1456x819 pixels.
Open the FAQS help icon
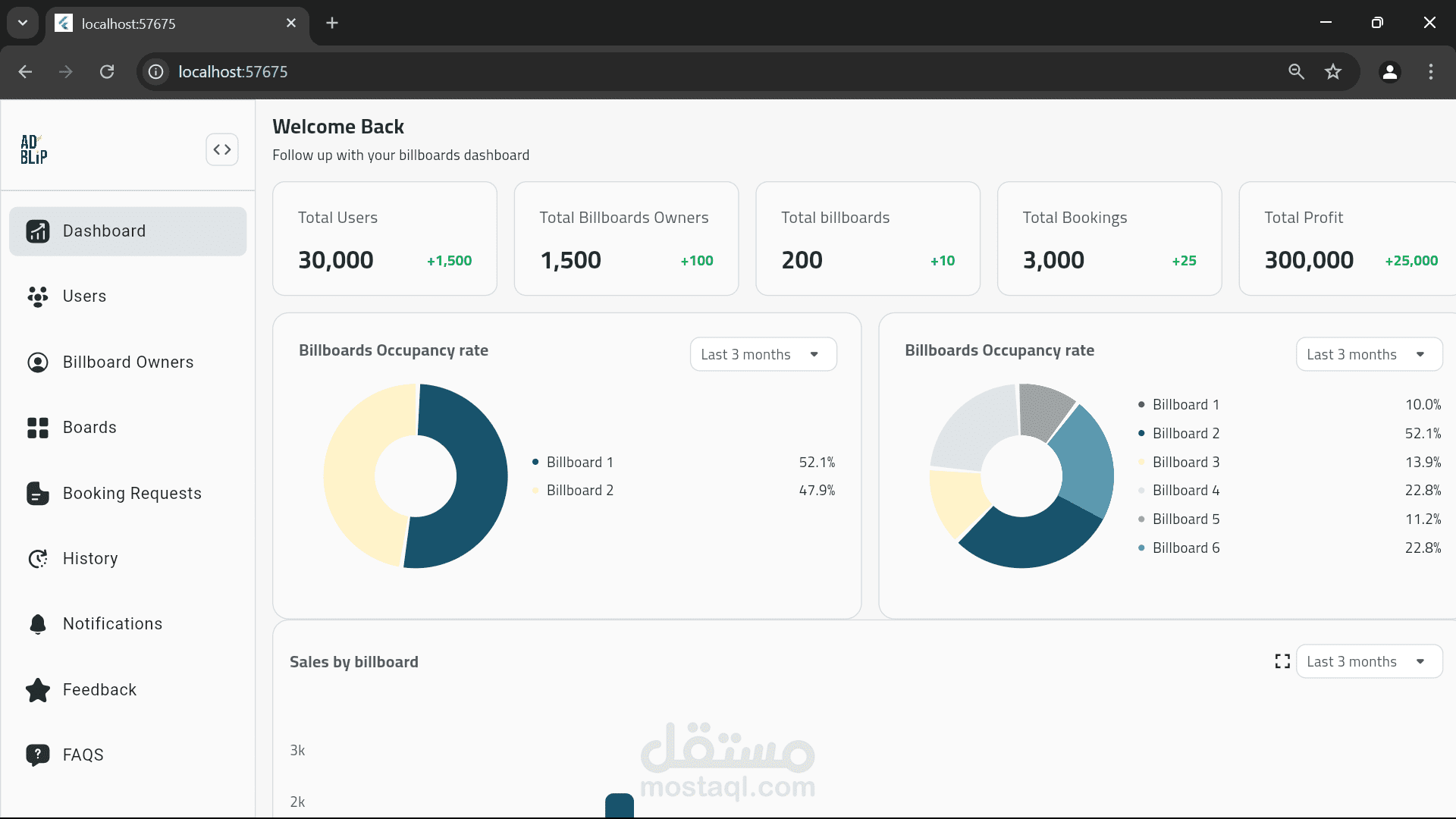[x=37, y=755]
